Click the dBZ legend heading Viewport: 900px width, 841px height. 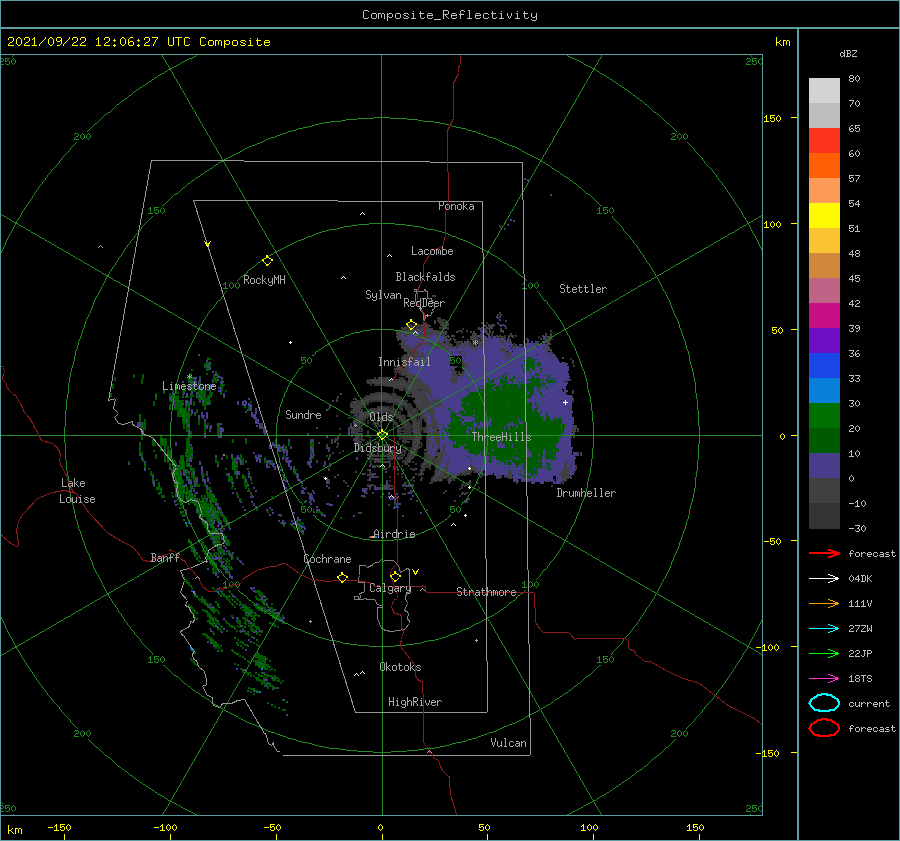pos(848,53)
